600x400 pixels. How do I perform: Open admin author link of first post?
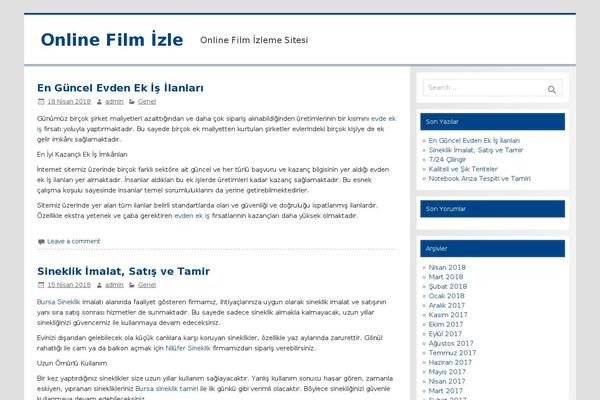114,101
